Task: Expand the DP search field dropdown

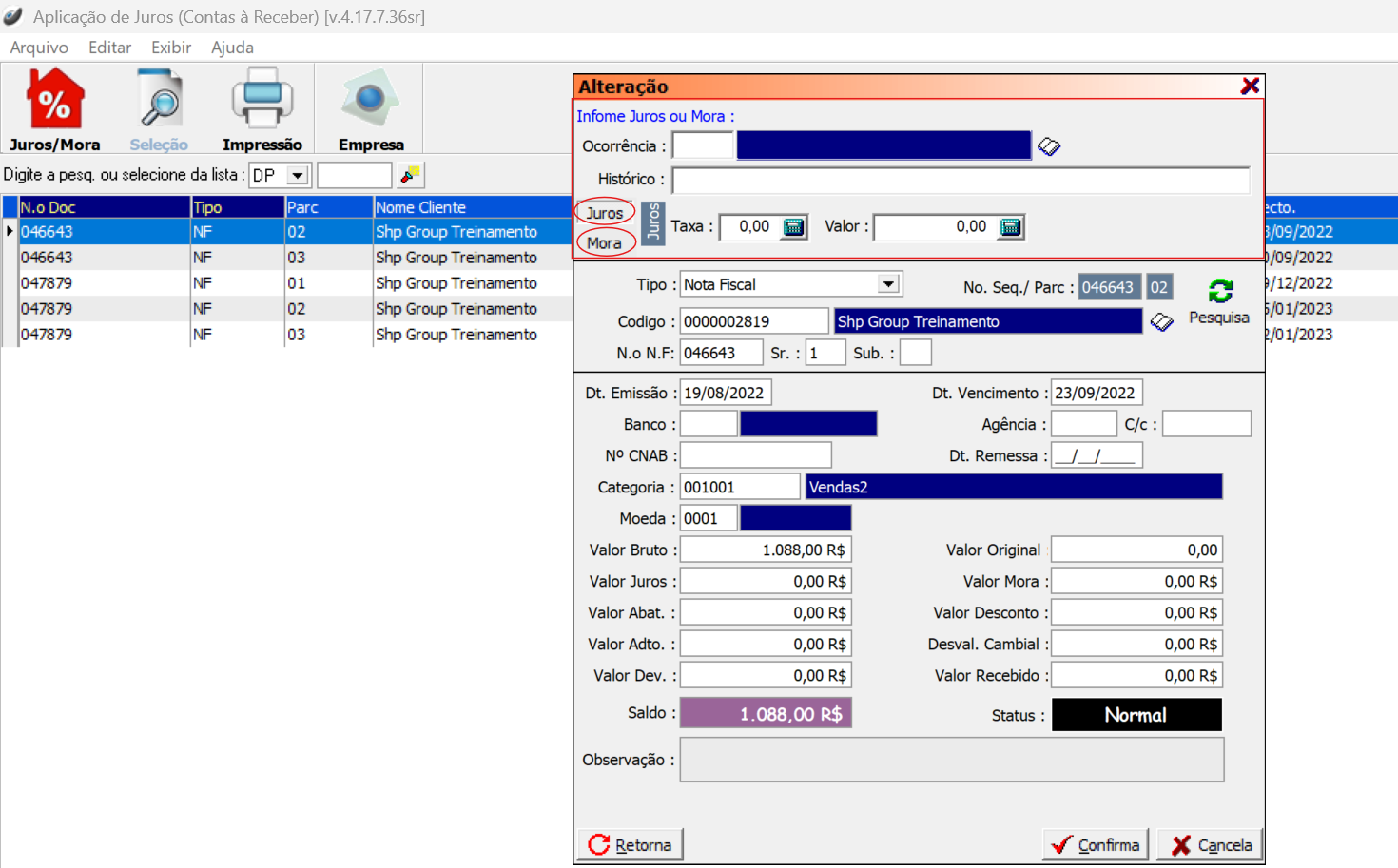Action: point(298,176)
